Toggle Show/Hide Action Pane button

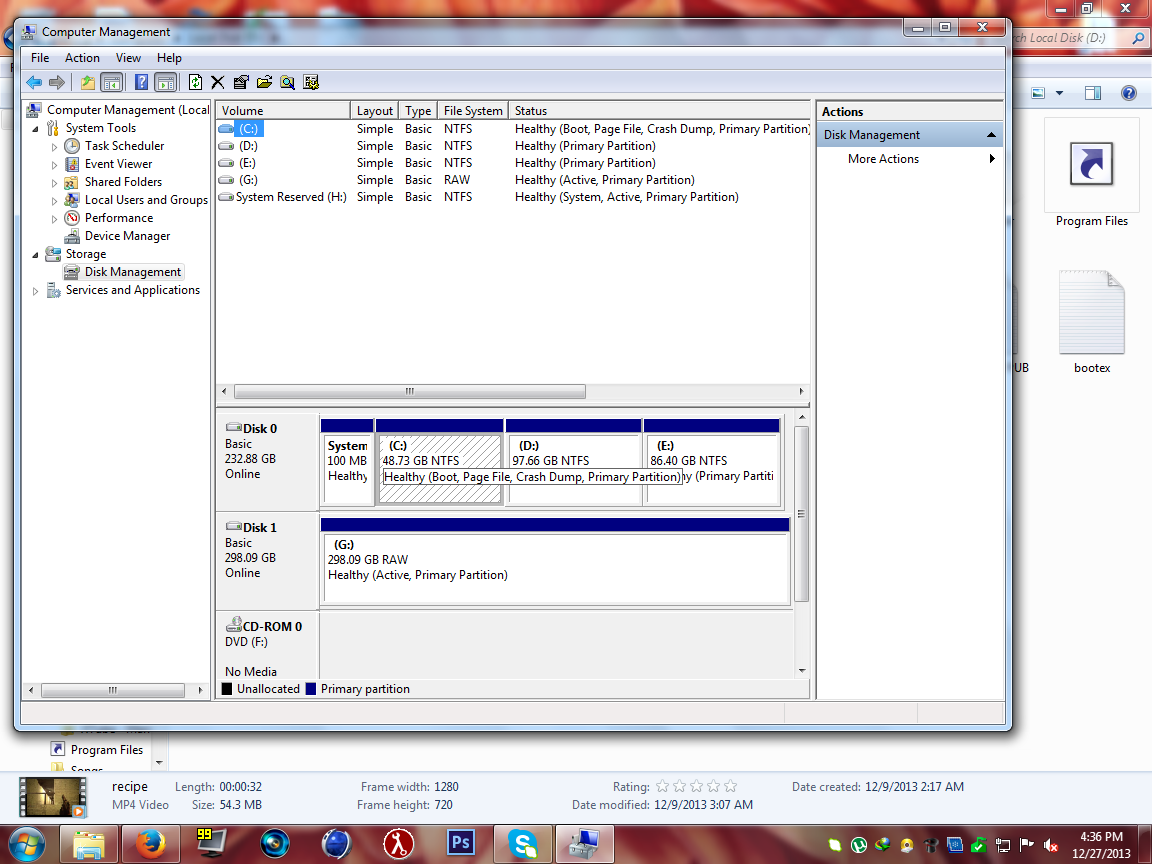click(x=166, y=82)
